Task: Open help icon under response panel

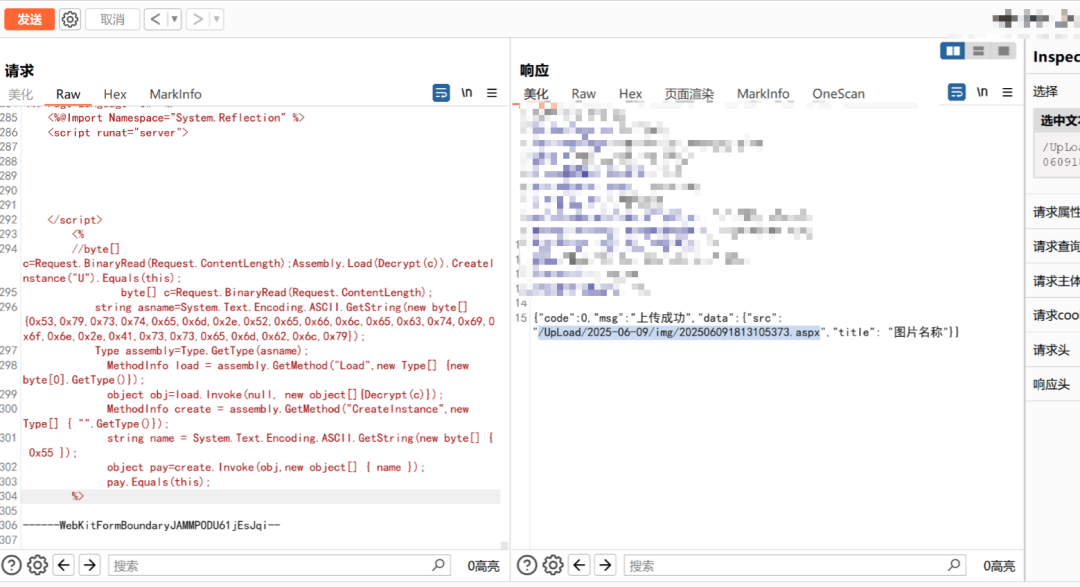Action: click(527, 566)
